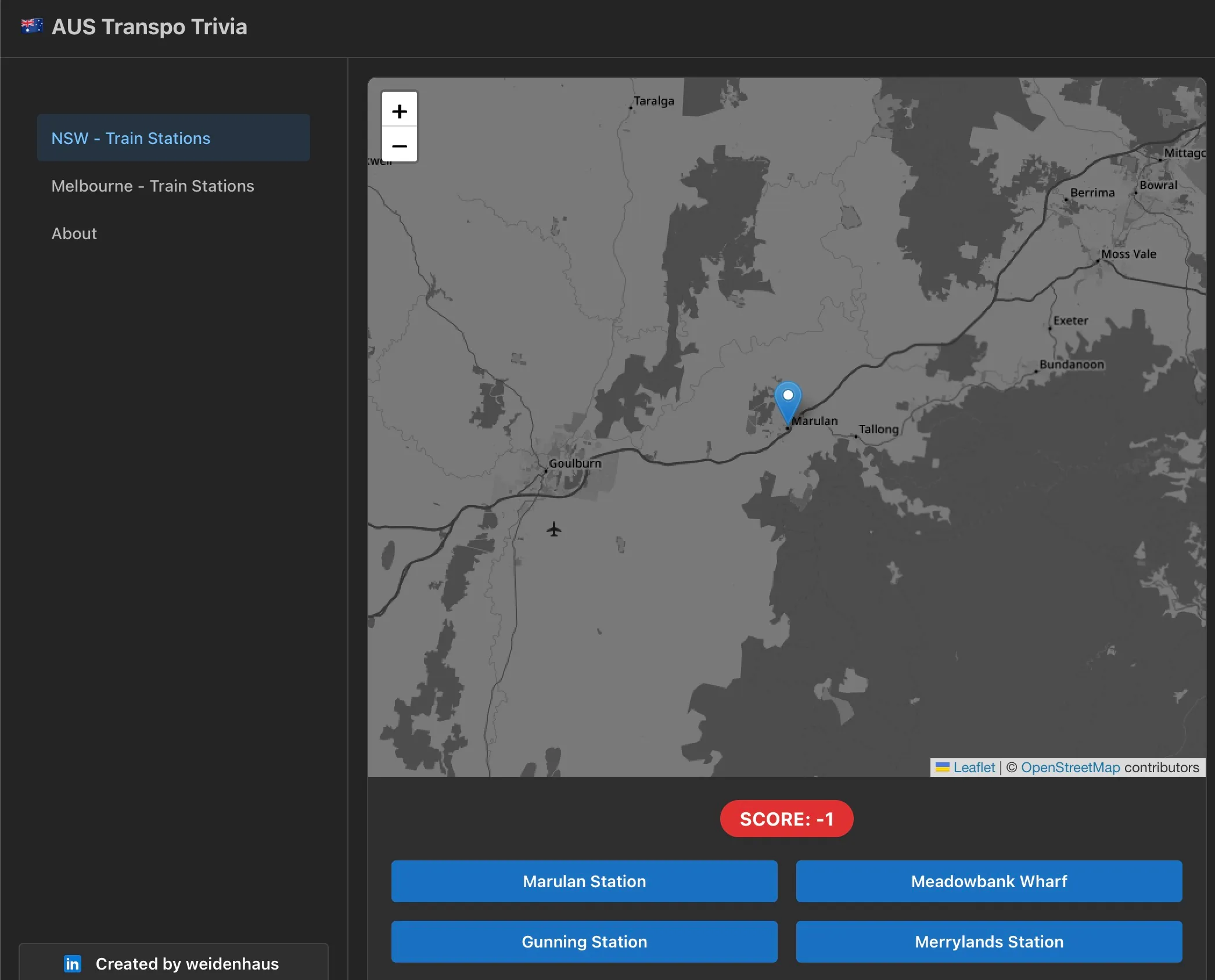Screen dimensions: 1215x980
Task: Click Created by weidenhaus button
Action: 174,963
